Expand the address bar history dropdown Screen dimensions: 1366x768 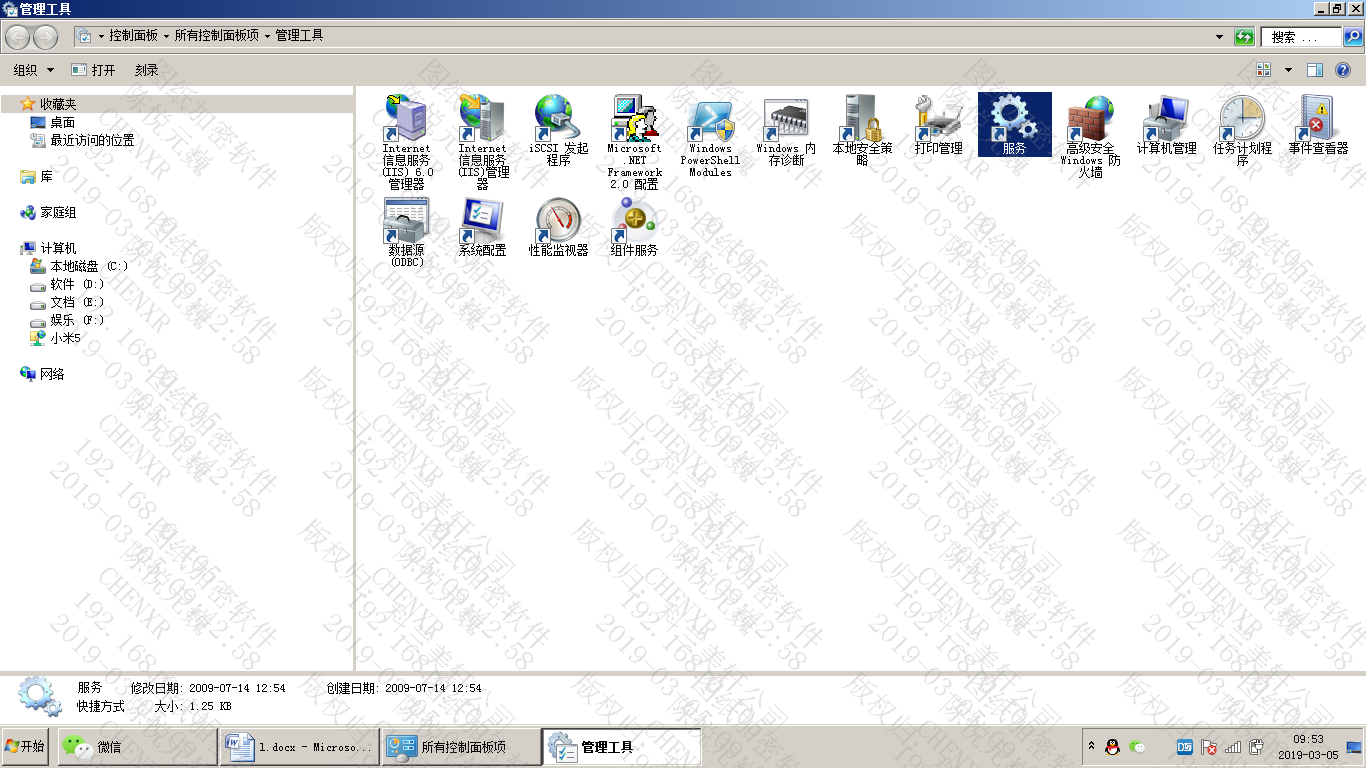1219,37
